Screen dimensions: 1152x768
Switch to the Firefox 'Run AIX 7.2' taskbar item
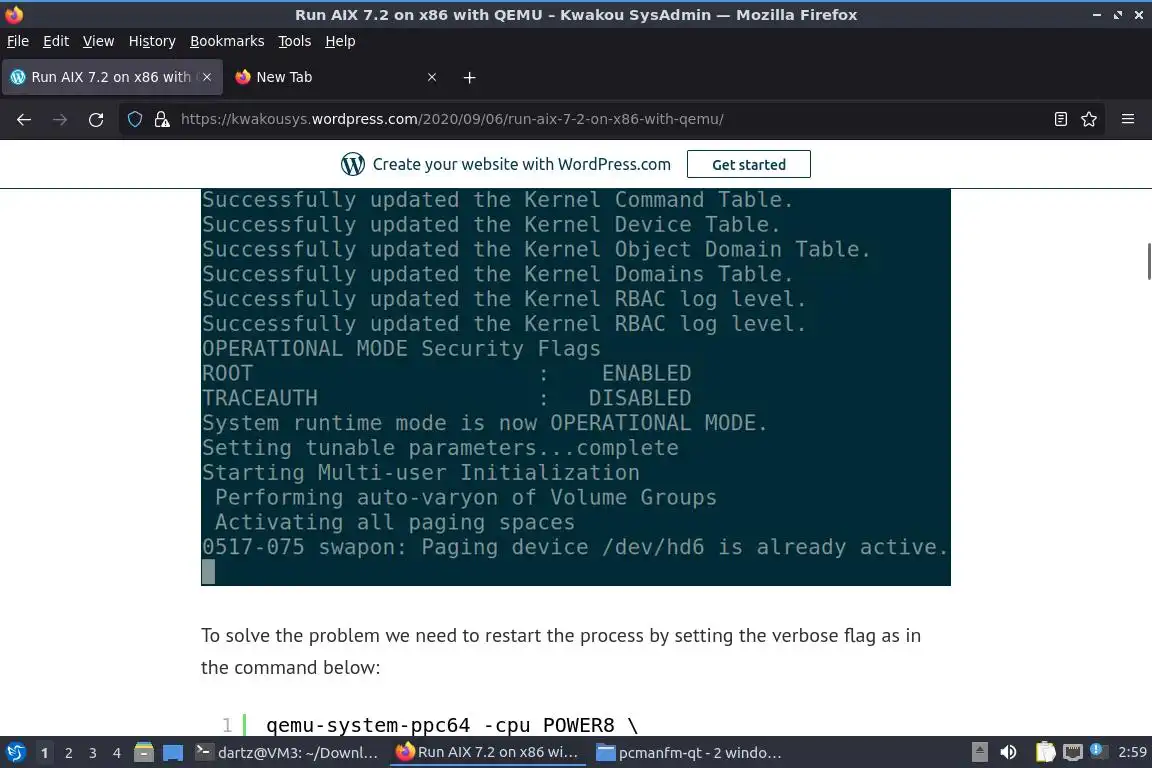pyautogui.click(x=487, y=753)
